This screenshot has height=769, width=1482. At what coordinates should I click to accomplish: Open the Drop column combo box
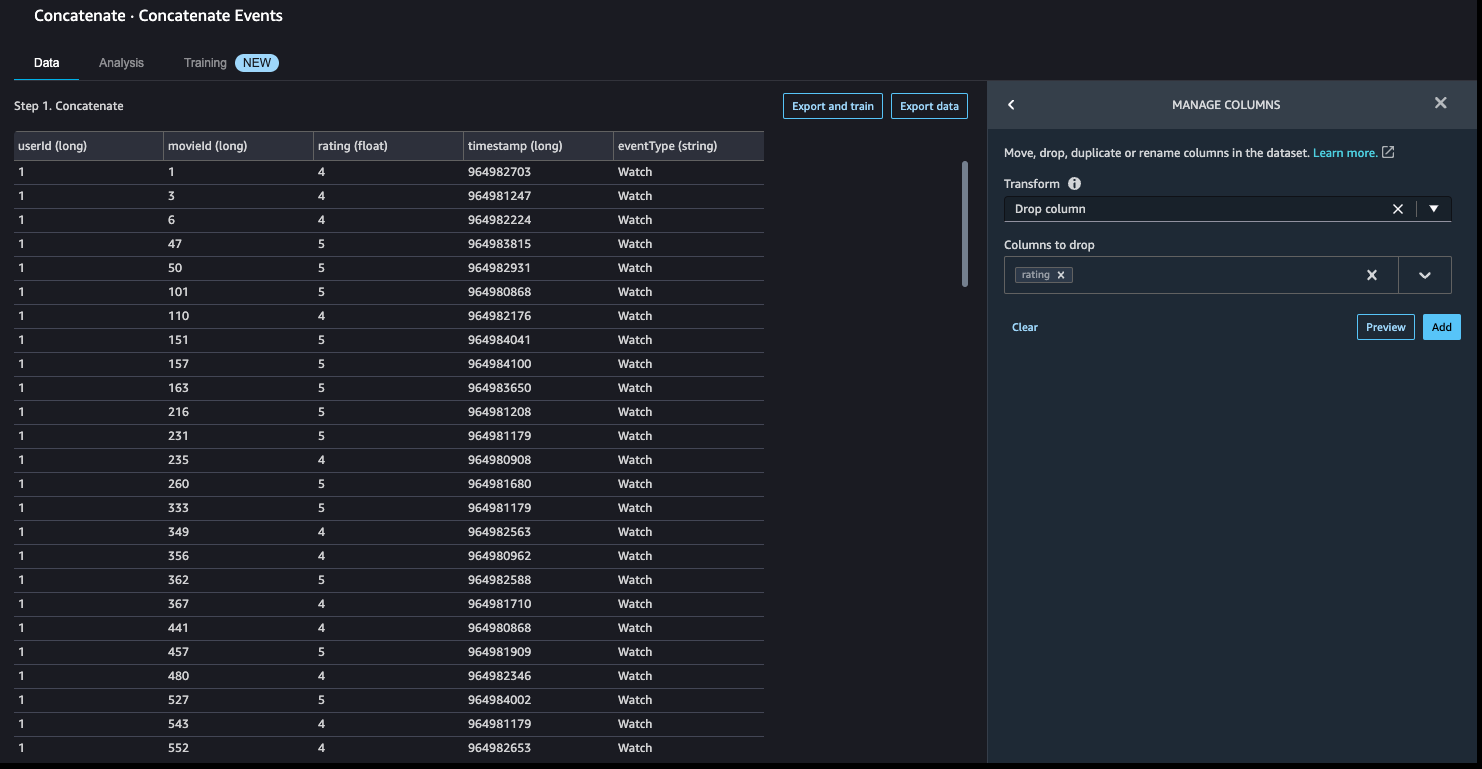point(1195,209)
